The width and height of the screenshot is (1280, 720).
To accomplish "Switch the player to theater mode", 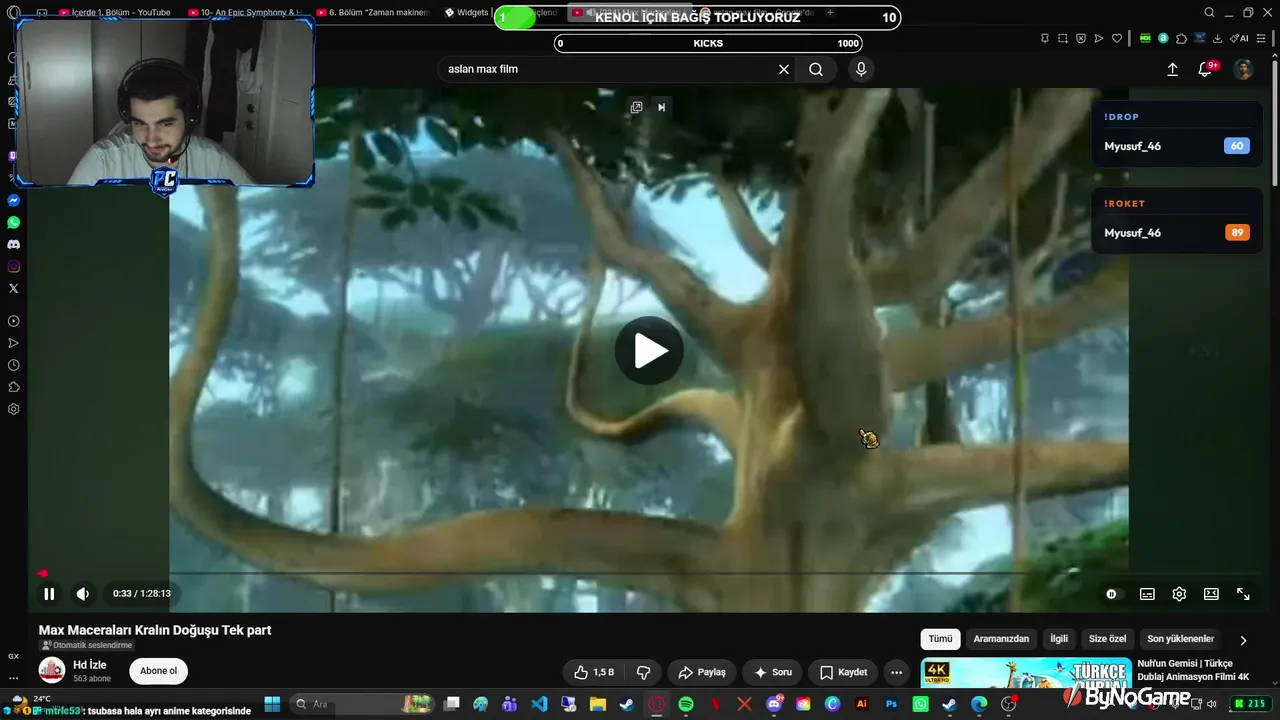I will tap(1211, 594).
